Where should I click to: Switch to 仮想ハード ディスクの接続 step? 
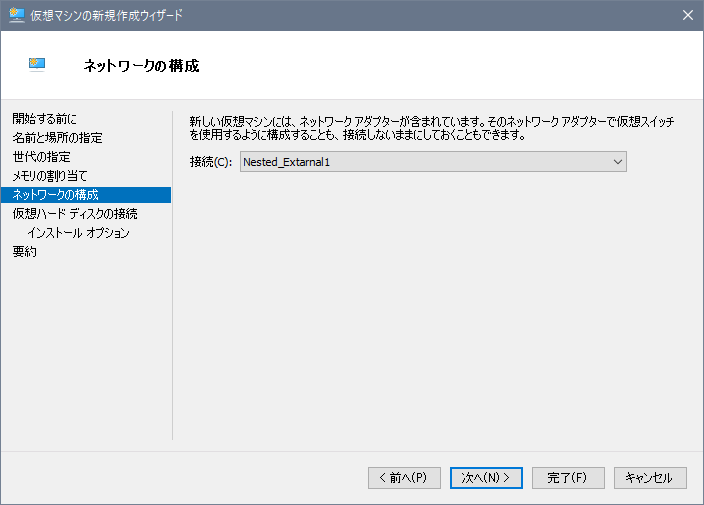point(75,214)
